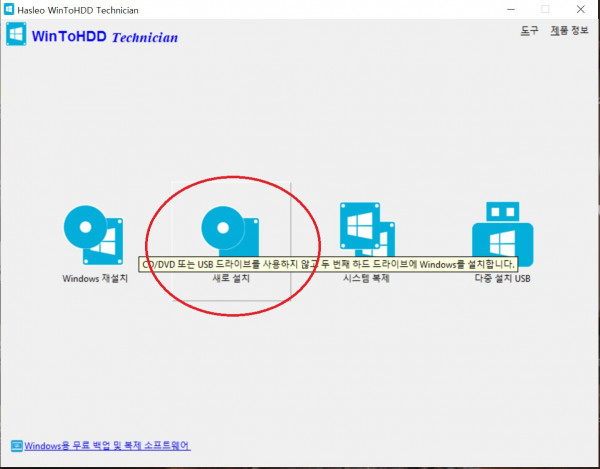The height and width of the screenshot is (469, 600).
Task: Select the 새로 설치 (New Installation) icon
Action: pyautogui.click(x=230, y=232)
